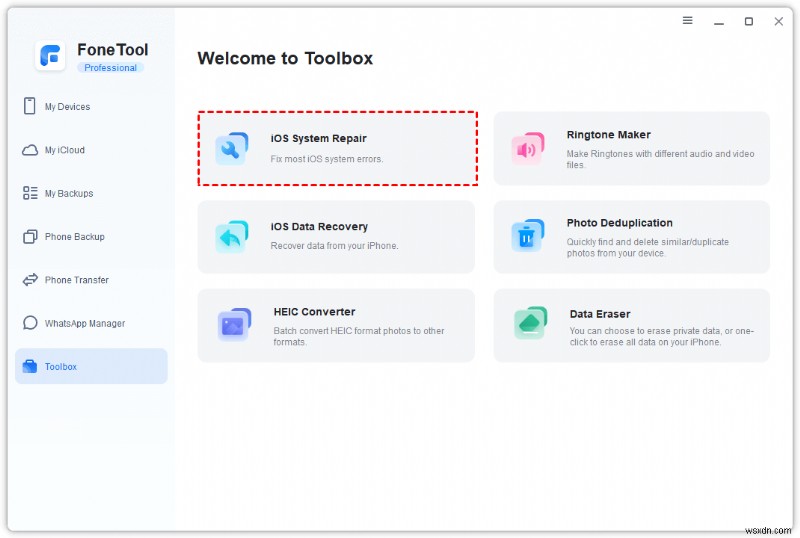Click the iOS System Repair wrench icon
Image resolution: width=800 pixels, height=538 pixels.
(232, 149)
